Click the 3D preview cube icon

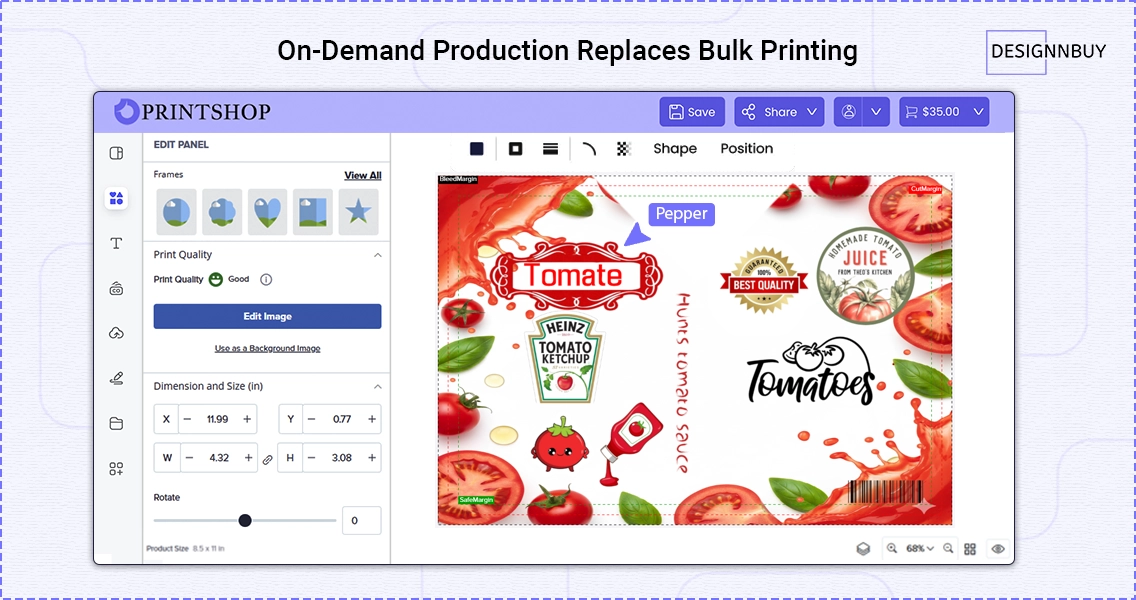coord(863,549)
